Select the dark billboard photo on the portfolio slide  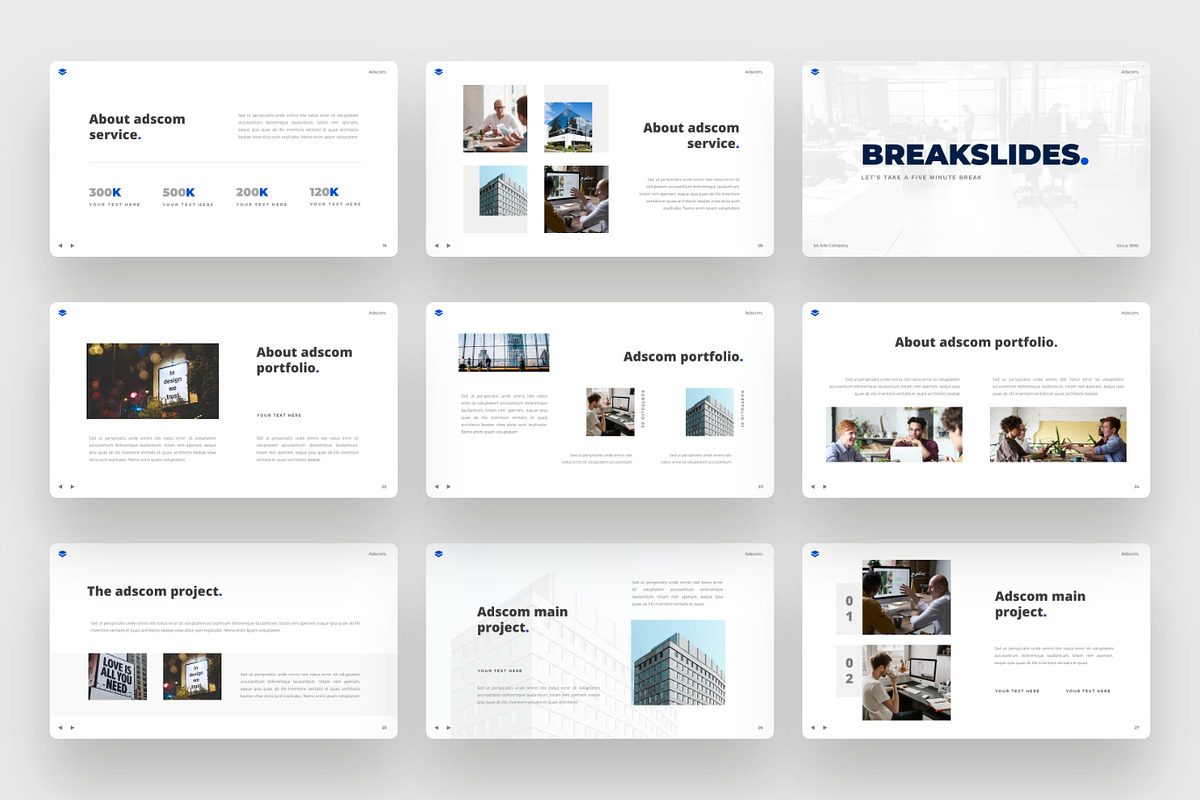pyautogui.click(x=153, y=381)
